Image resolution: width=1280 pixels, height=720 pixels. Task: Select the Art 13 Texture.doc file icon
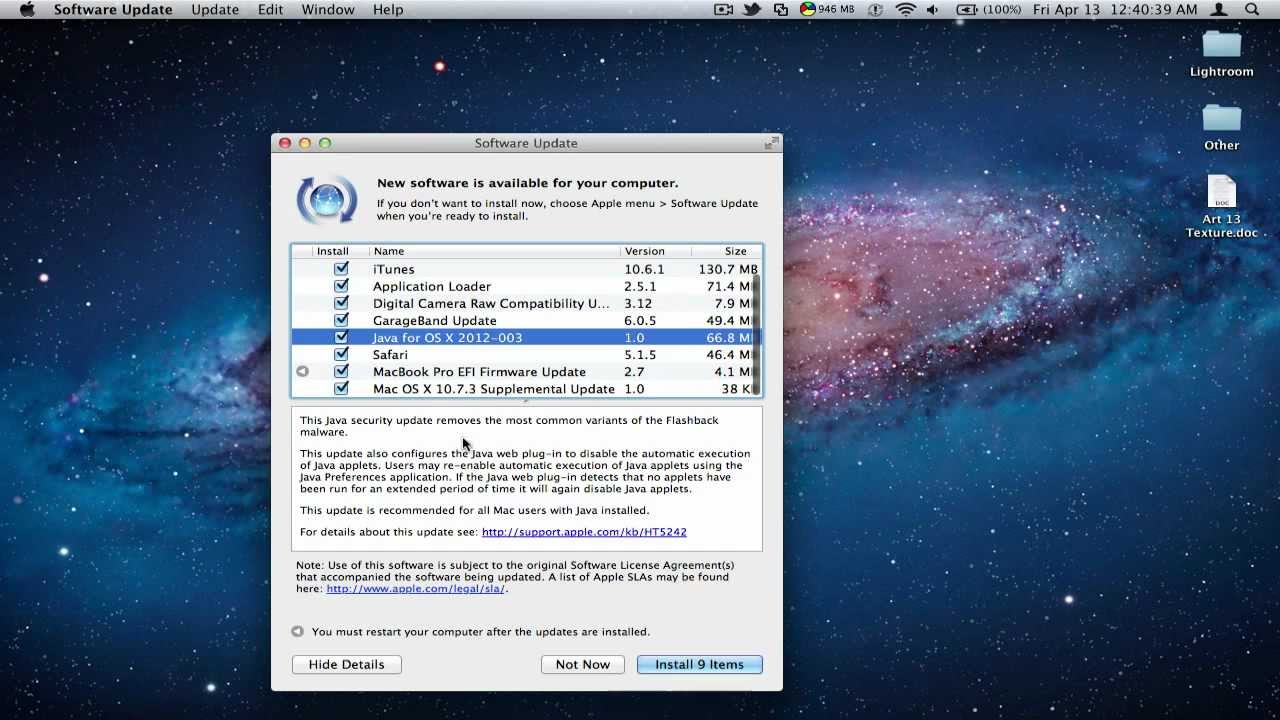tap(1221, 192)
